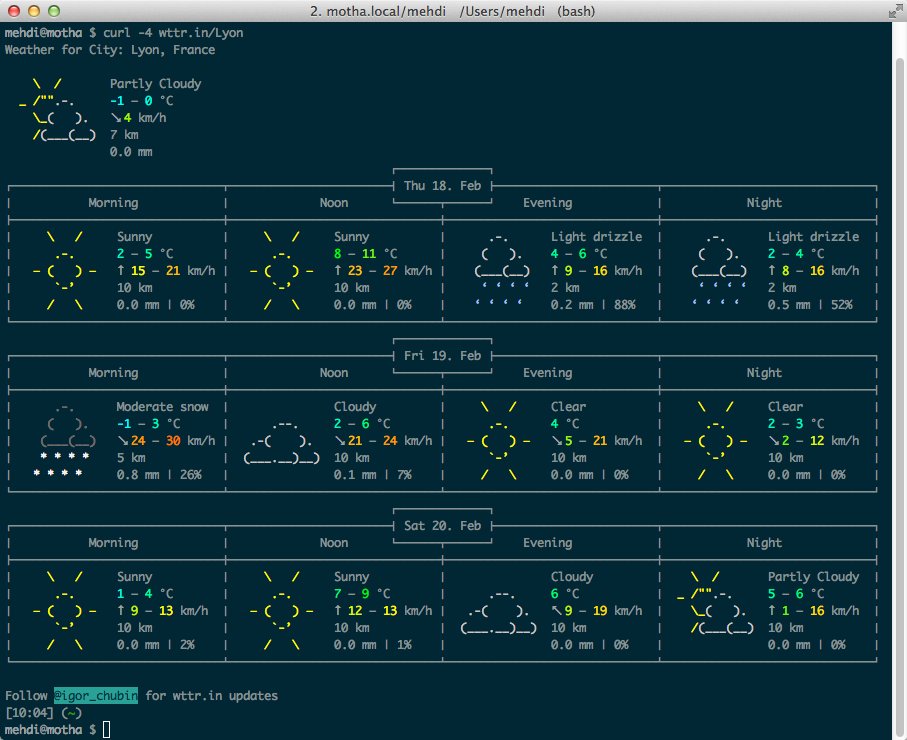Click the current wind speed '4 km/h'
Viewport: 907px width, 740px height.
(138, 117)
